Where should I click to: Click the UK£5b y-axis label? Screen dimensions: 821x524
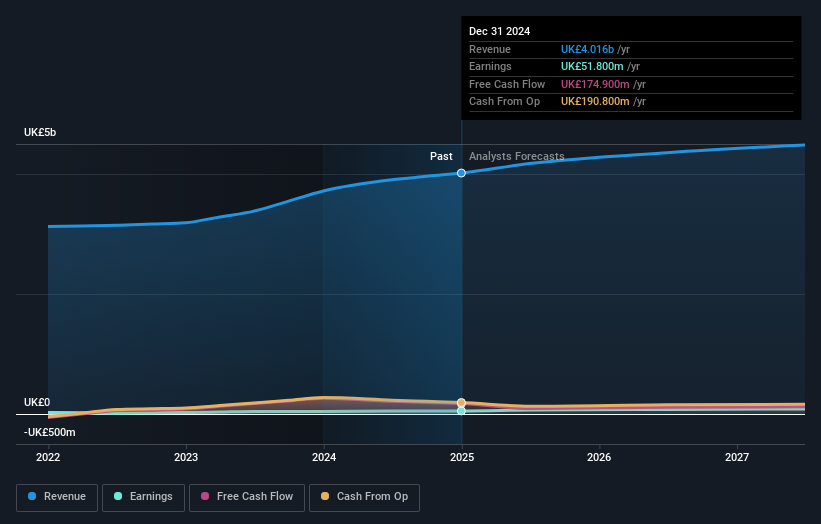(x=40, y=132)
